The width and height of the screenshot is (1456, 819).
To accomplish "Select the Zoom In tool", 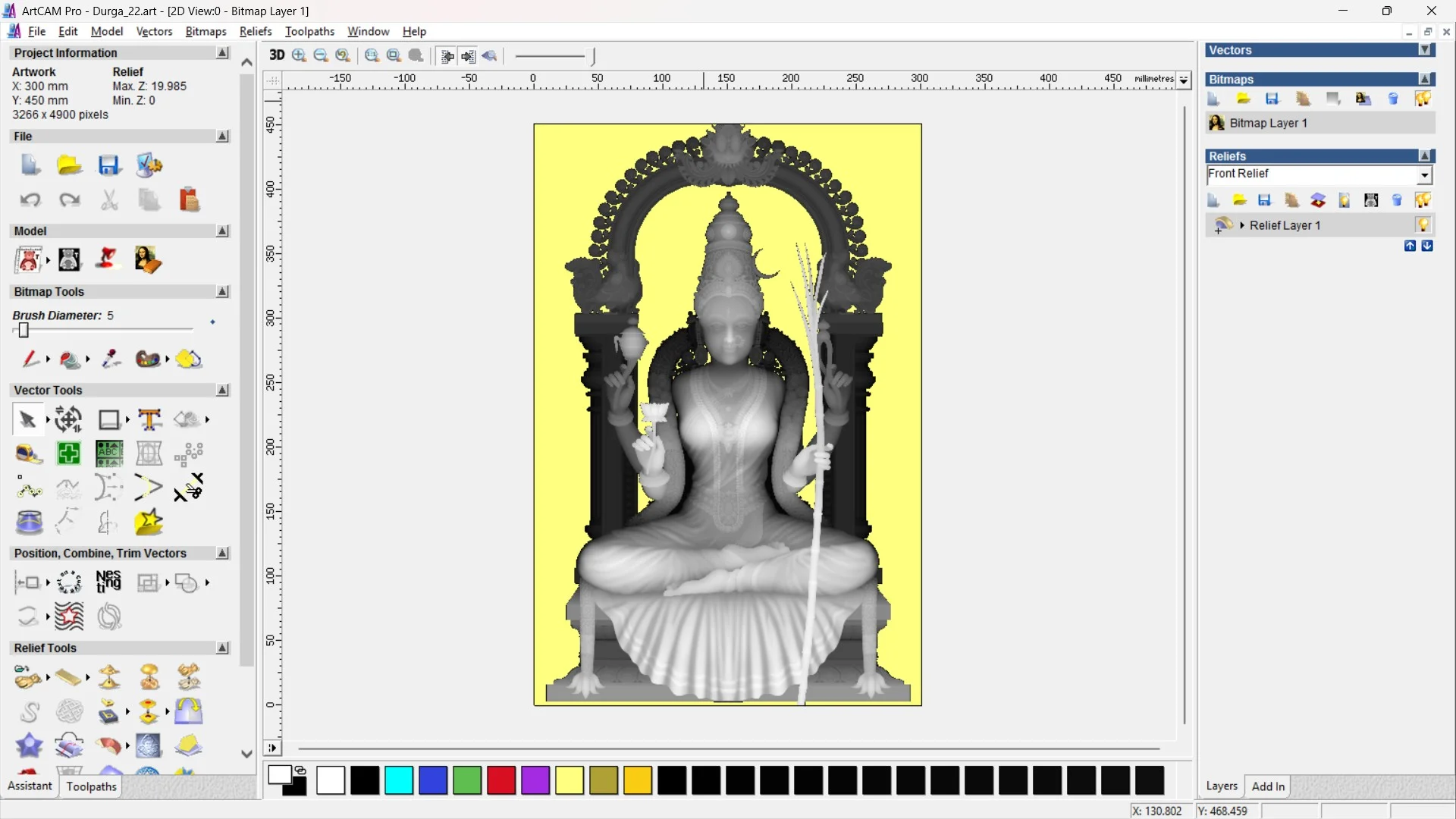I will [298, 55].
